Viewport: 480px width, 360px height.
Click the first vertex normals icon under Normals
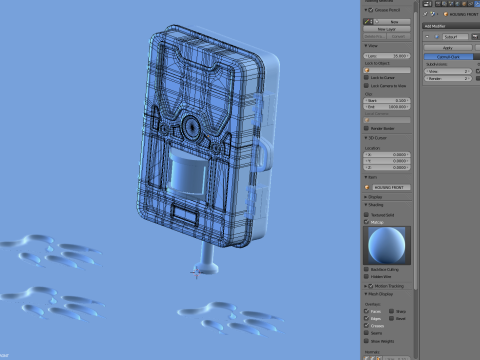[367, 358]
